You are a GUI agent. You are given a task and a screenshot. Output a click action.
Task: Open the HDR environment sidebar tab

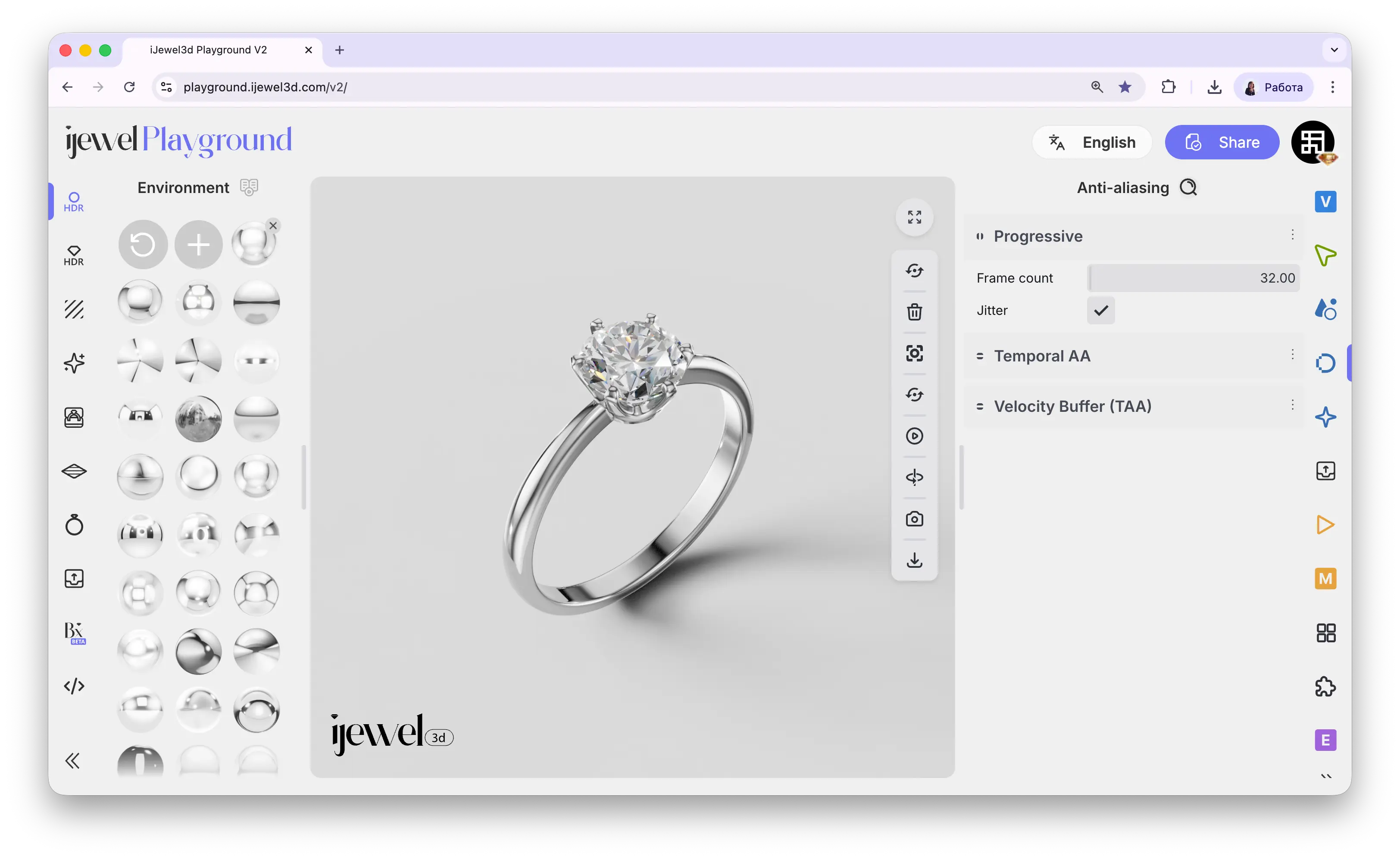(x=73, y=201)
